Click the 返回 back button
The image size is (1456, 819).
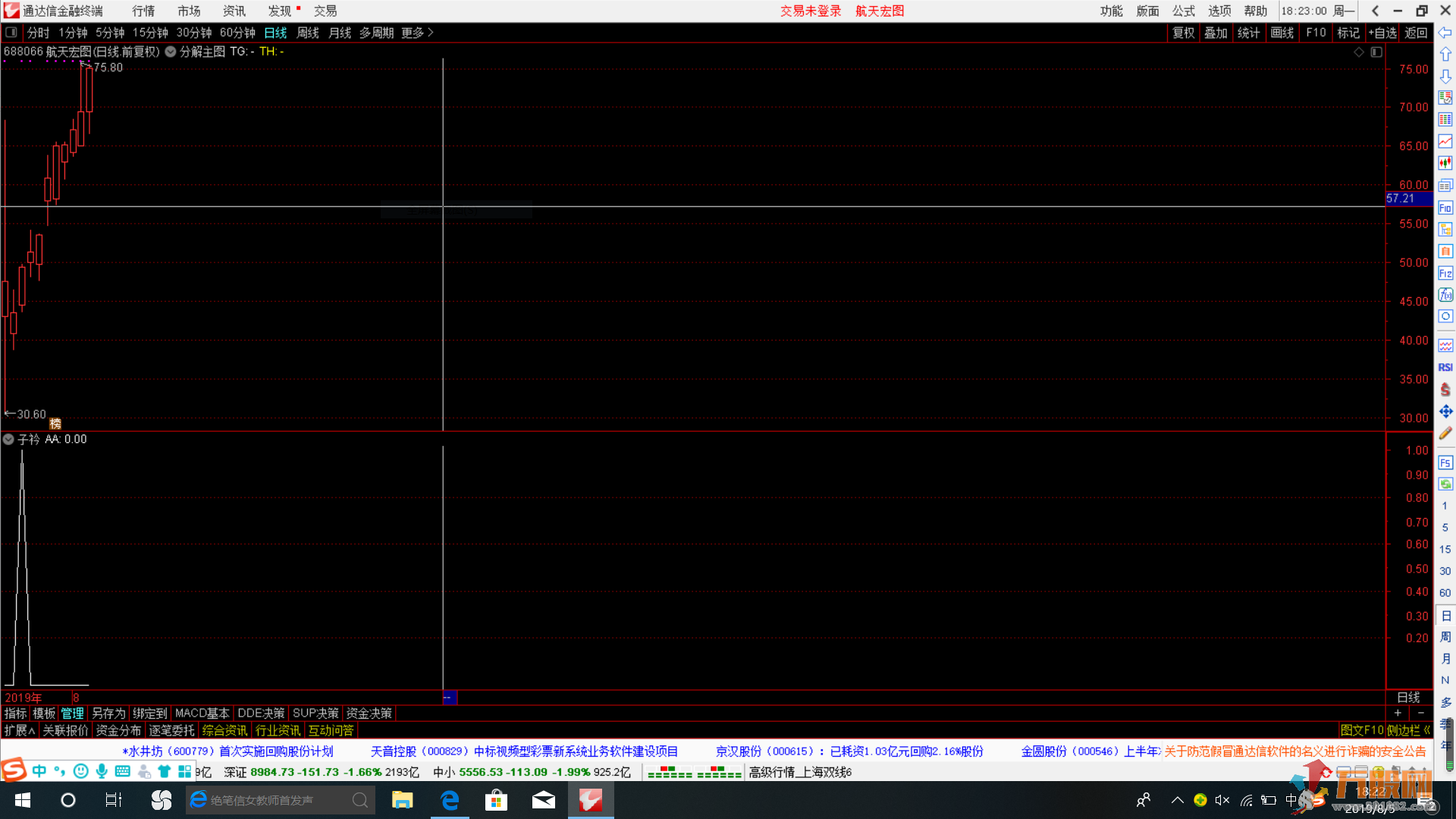coord(1416,33)
